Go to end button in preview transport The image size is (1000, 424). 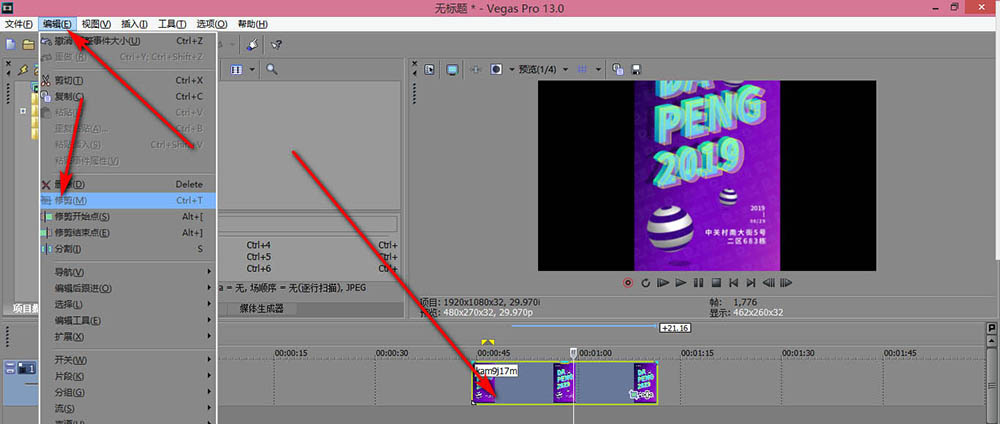point(751,282)
